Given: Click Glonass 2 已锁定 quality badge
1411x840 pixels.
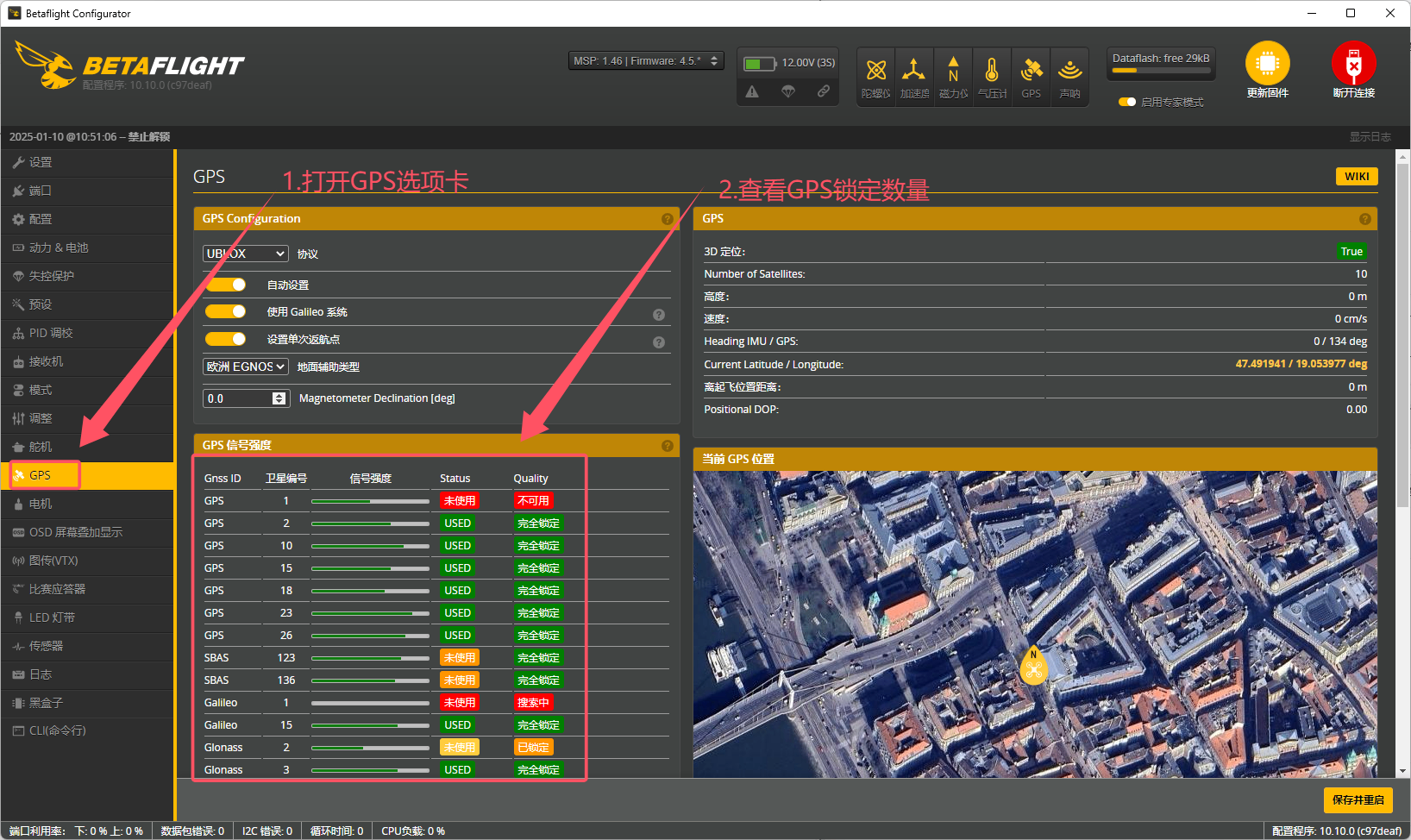Looking at the screenshot, I should 533,748.
